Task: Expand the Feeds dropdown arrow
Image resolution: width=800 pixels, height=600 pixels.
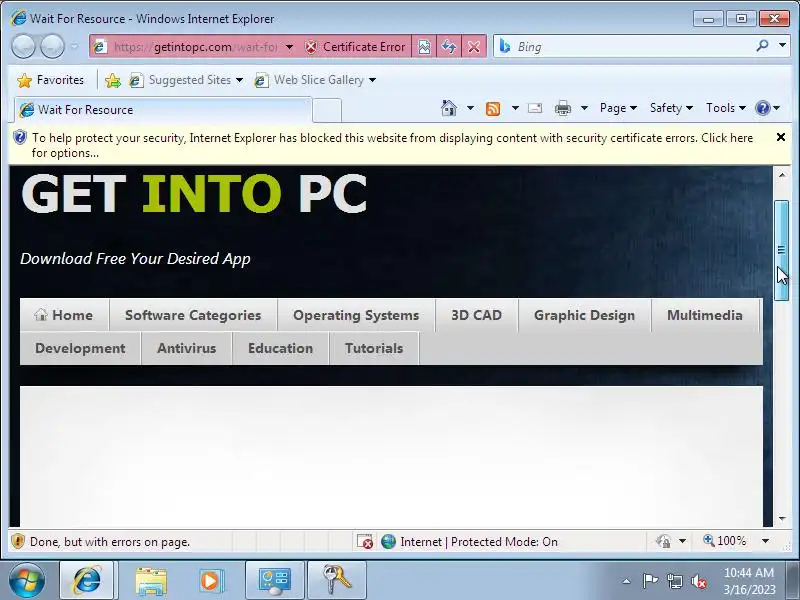Action: pyautogui.click(x=515, y=108)
